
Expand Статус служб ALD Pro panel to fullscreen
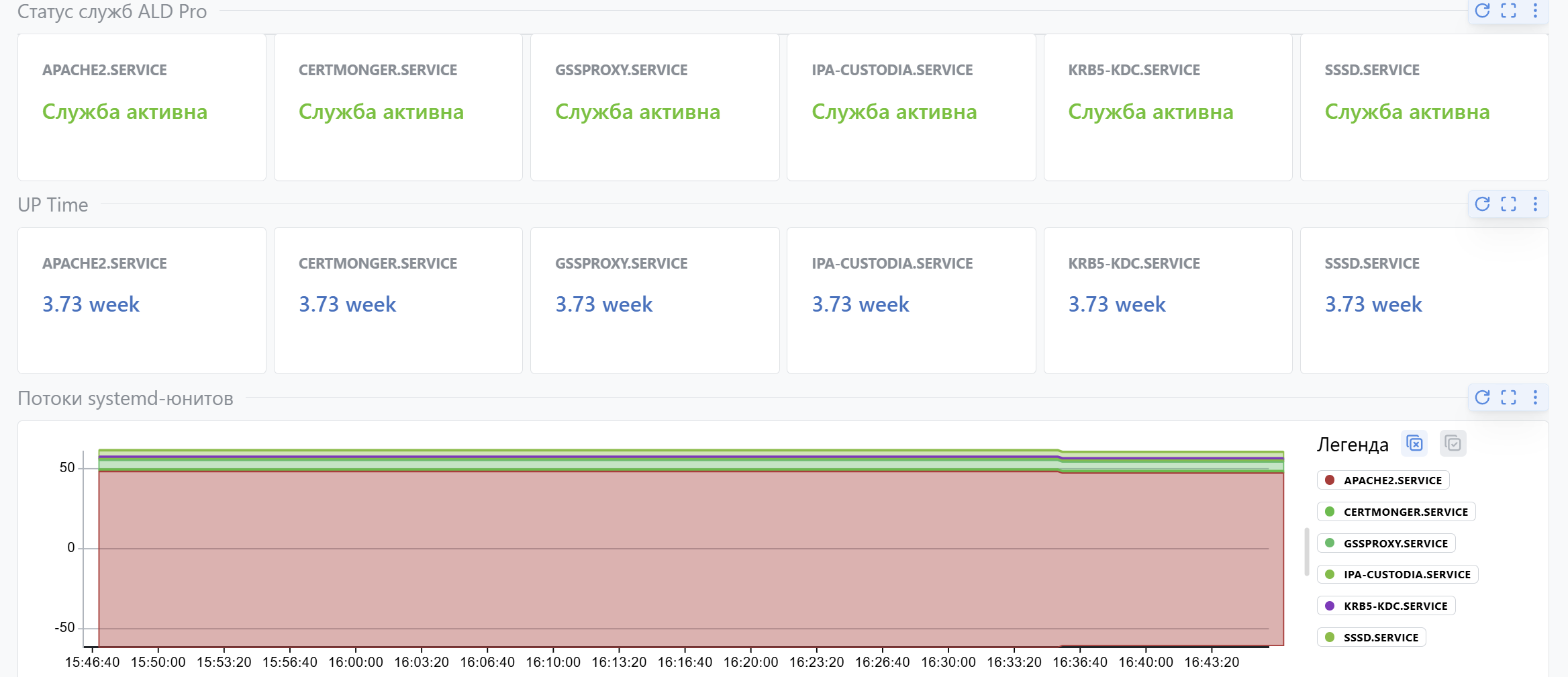[x=1508, y=11]
